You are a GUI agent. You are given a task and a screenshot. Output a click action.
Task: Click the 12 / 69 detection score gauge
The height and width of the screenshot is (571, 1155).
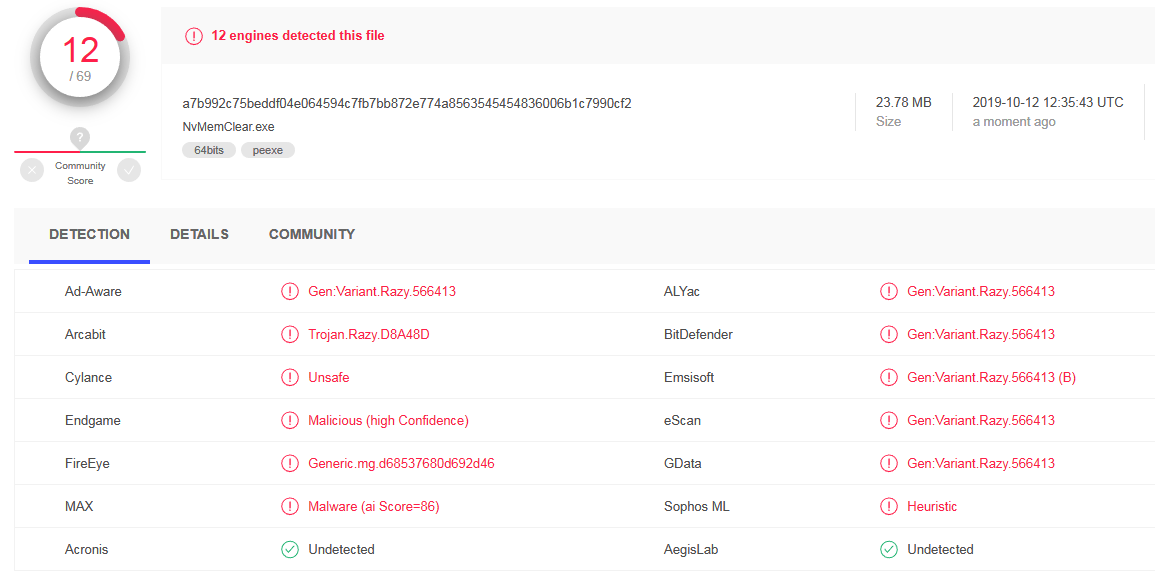click(x=80, y=57)
